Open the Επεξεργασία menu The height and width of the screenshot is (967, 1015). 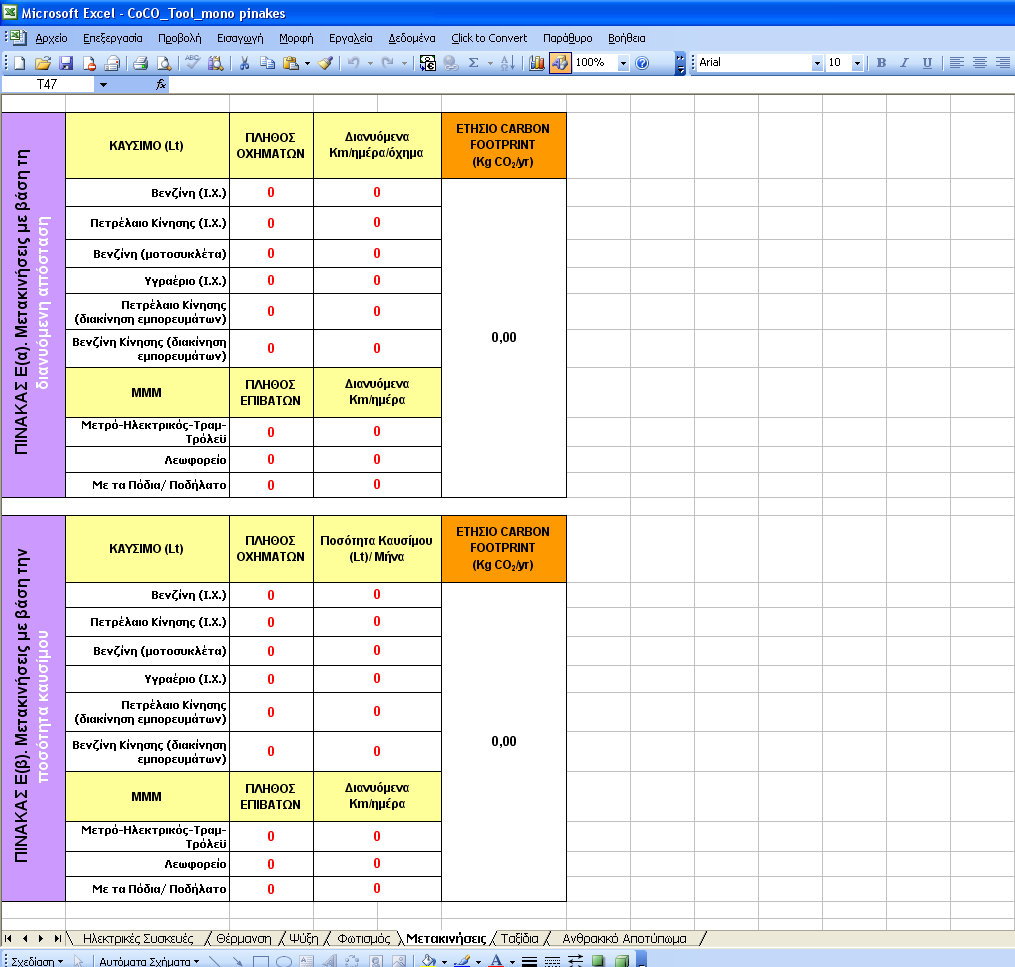pos(113,38)
